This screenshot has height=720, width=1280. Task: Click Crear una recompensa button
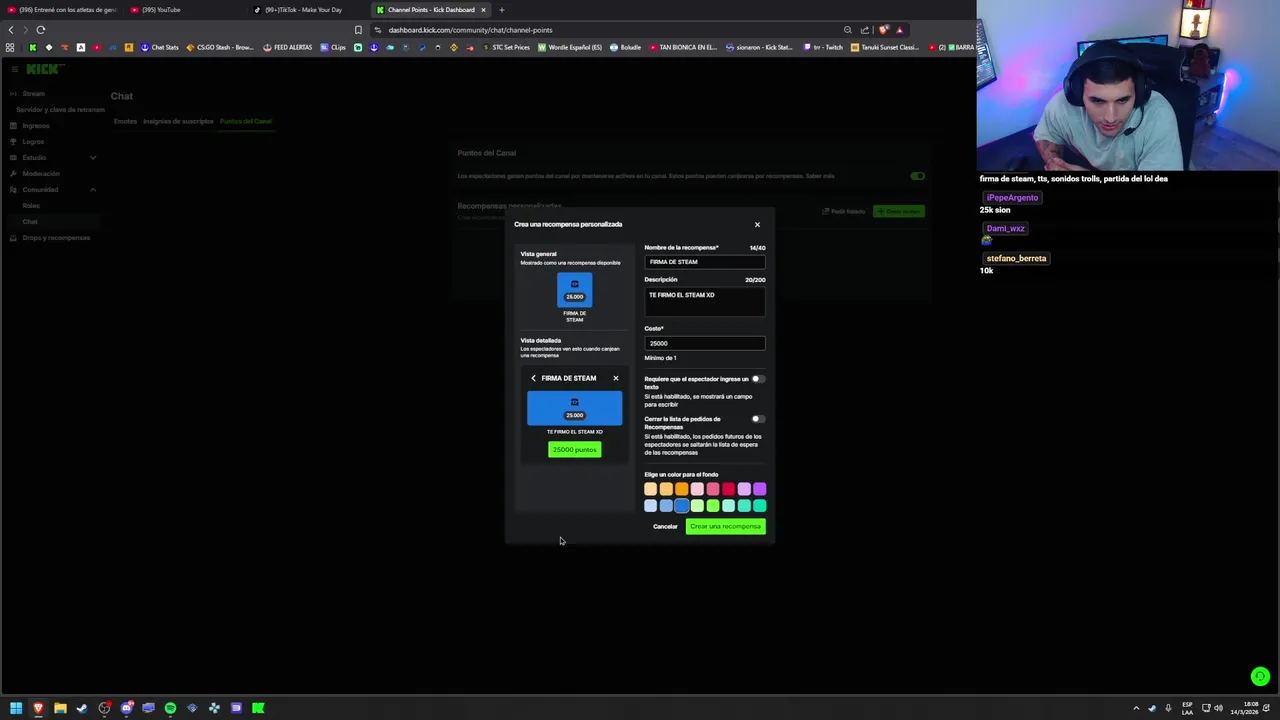(x=726, y=527)
